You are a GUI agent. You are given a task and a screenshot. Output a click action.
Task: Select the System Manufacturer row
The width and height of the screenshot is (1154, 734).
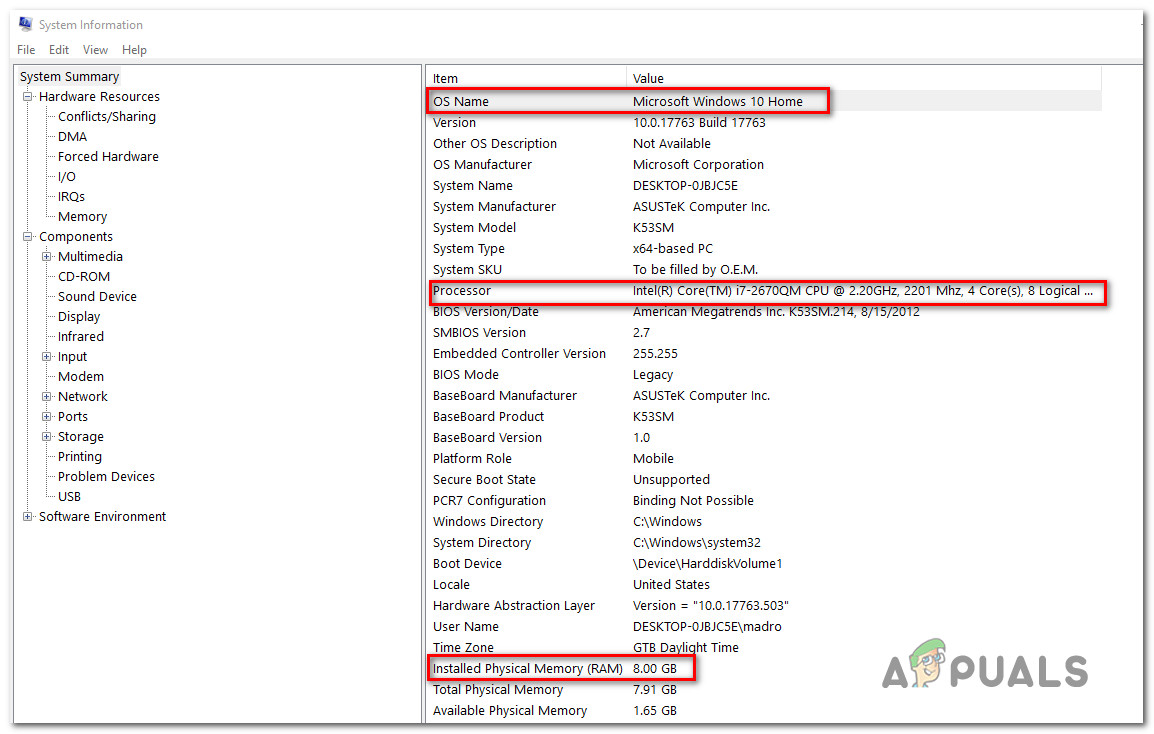[x=764, y=206]
